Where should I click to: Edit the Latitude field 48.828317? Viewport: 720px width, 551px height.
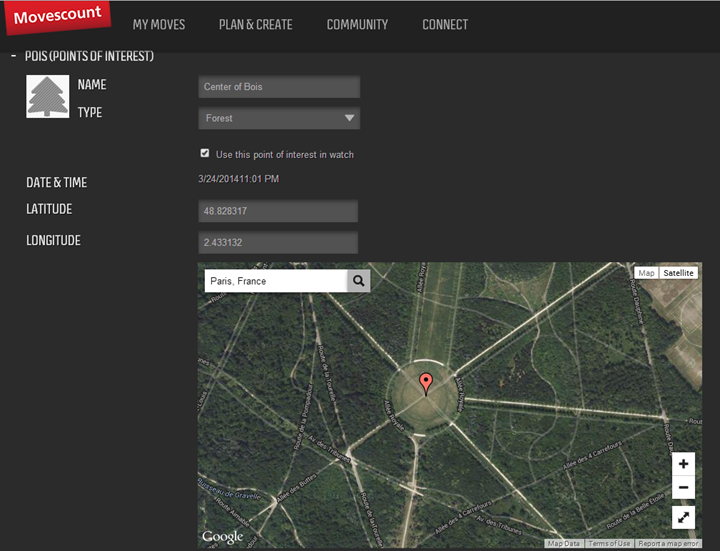(278, 211)
